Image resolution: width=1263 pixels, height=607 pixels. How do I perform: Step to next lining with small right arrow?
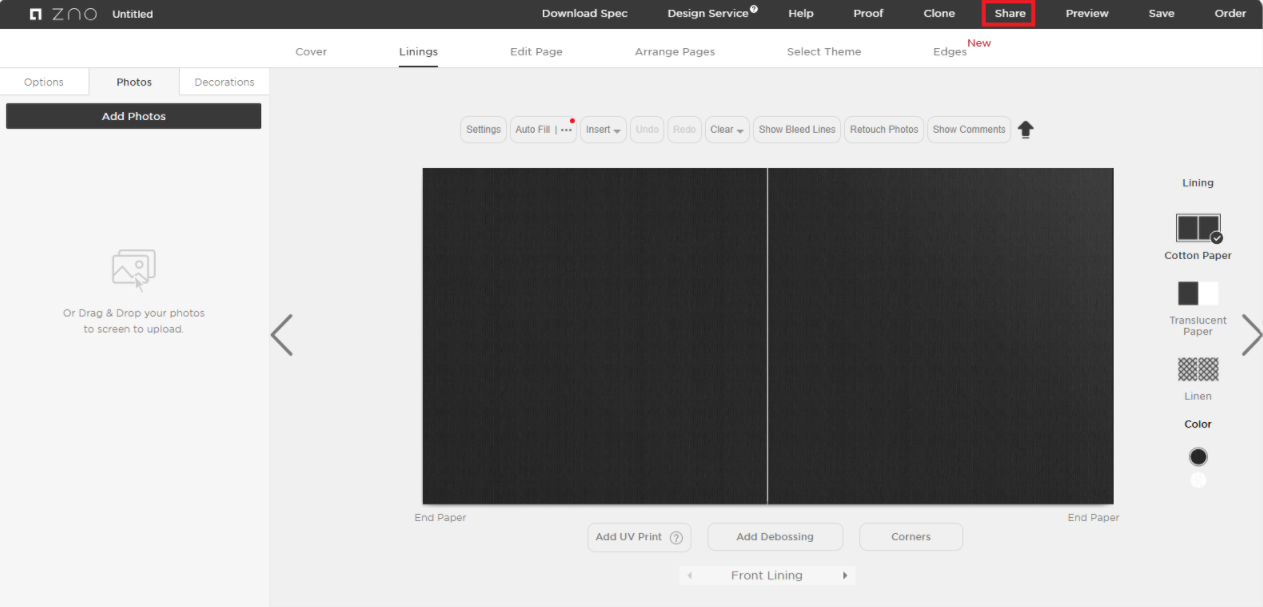845,576
